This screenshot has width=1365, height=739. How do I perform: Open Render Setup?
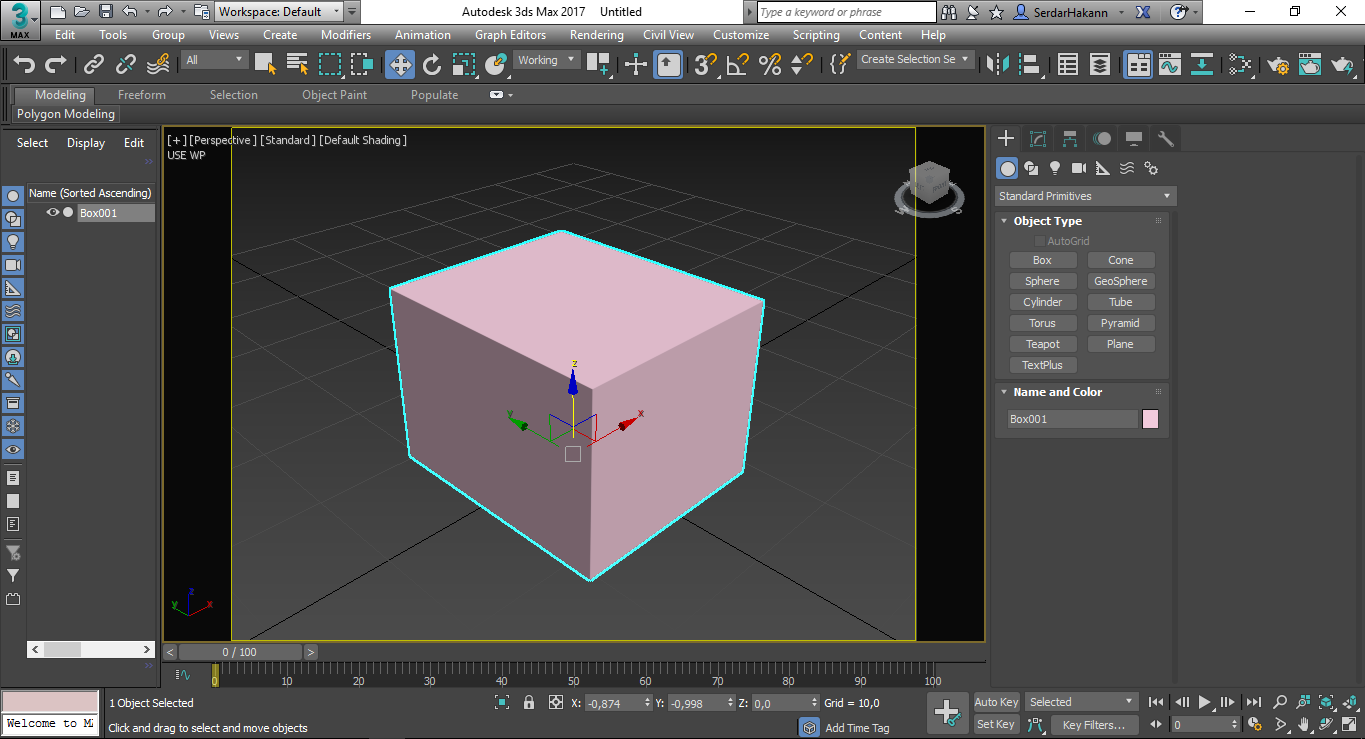1278,64
